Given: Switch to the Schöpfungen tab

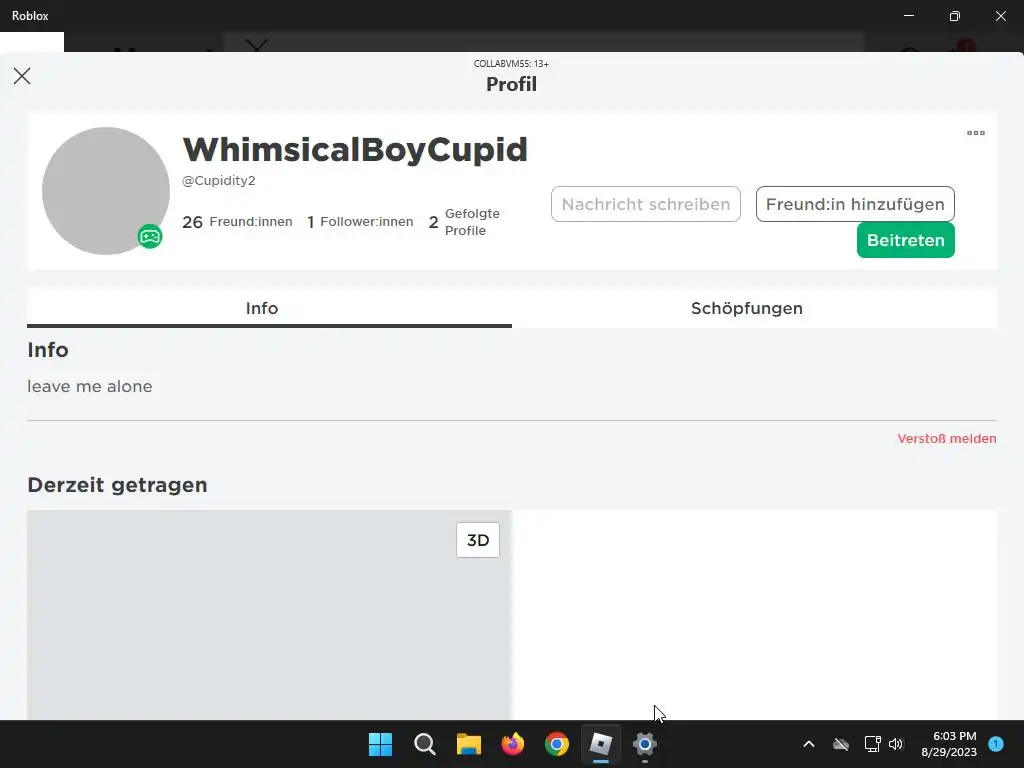Looking at the screenshot, I should [747, 308].
